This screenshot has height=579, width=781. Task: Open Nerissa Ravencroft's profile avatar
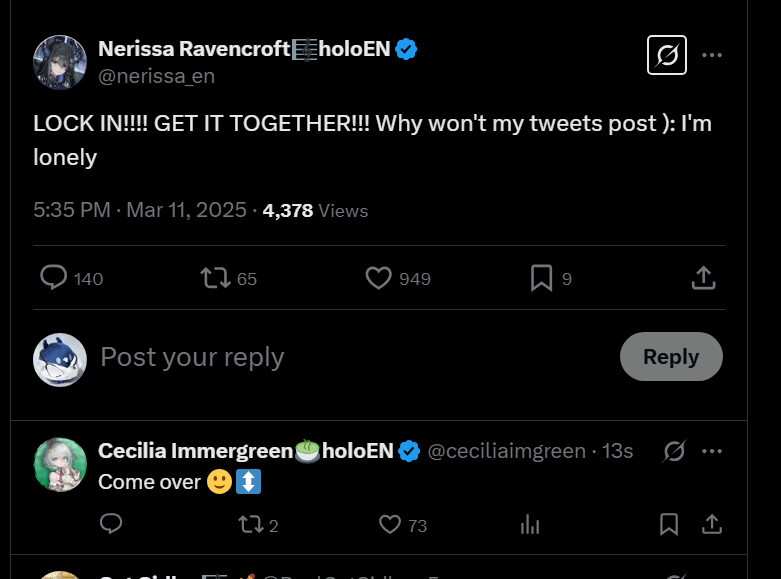(x=60, y=62)
